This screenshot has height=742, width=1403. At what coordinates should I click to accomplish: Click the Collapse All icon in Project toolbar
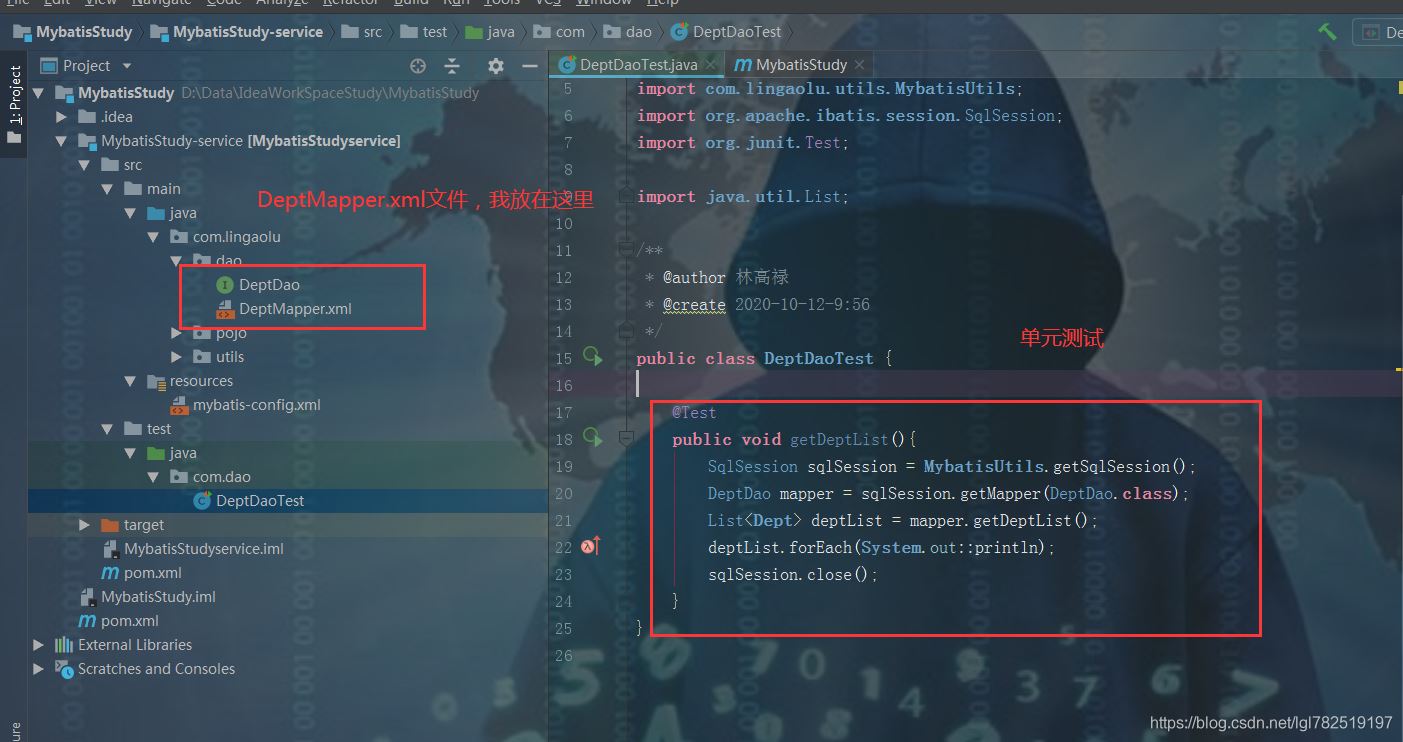[452, 65]
